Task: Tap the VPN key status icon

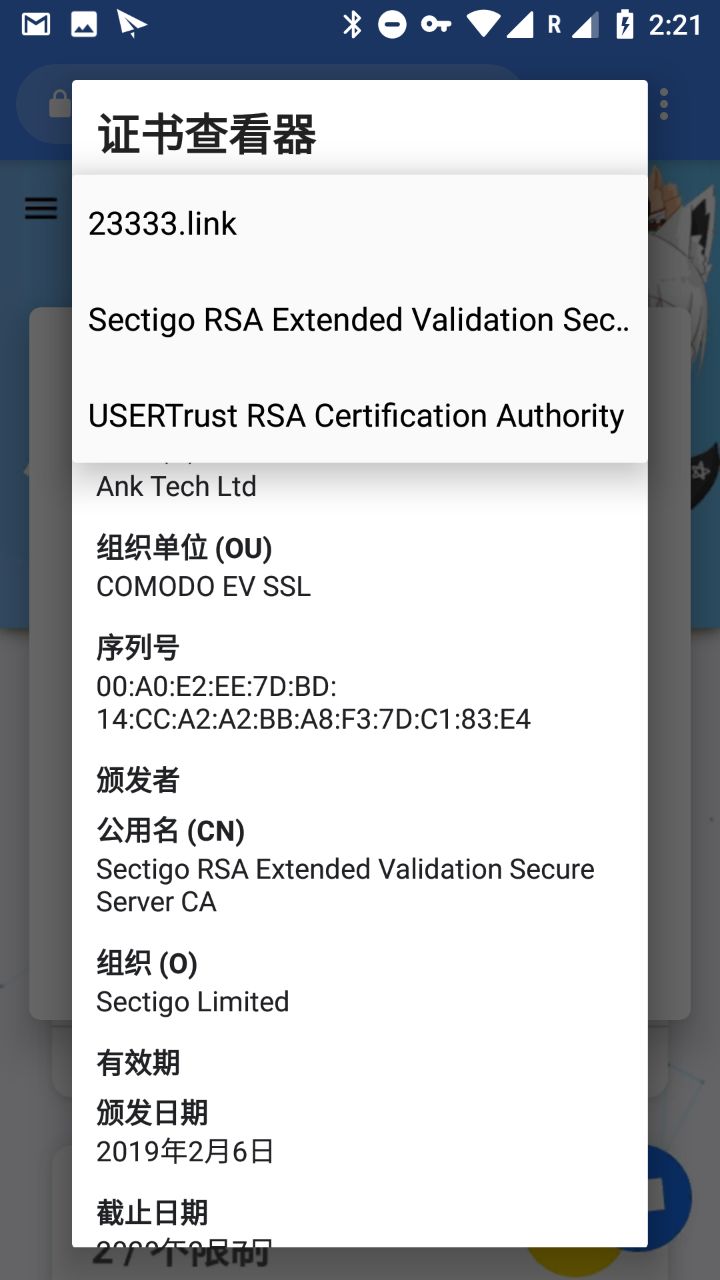Action: point(436,24)
